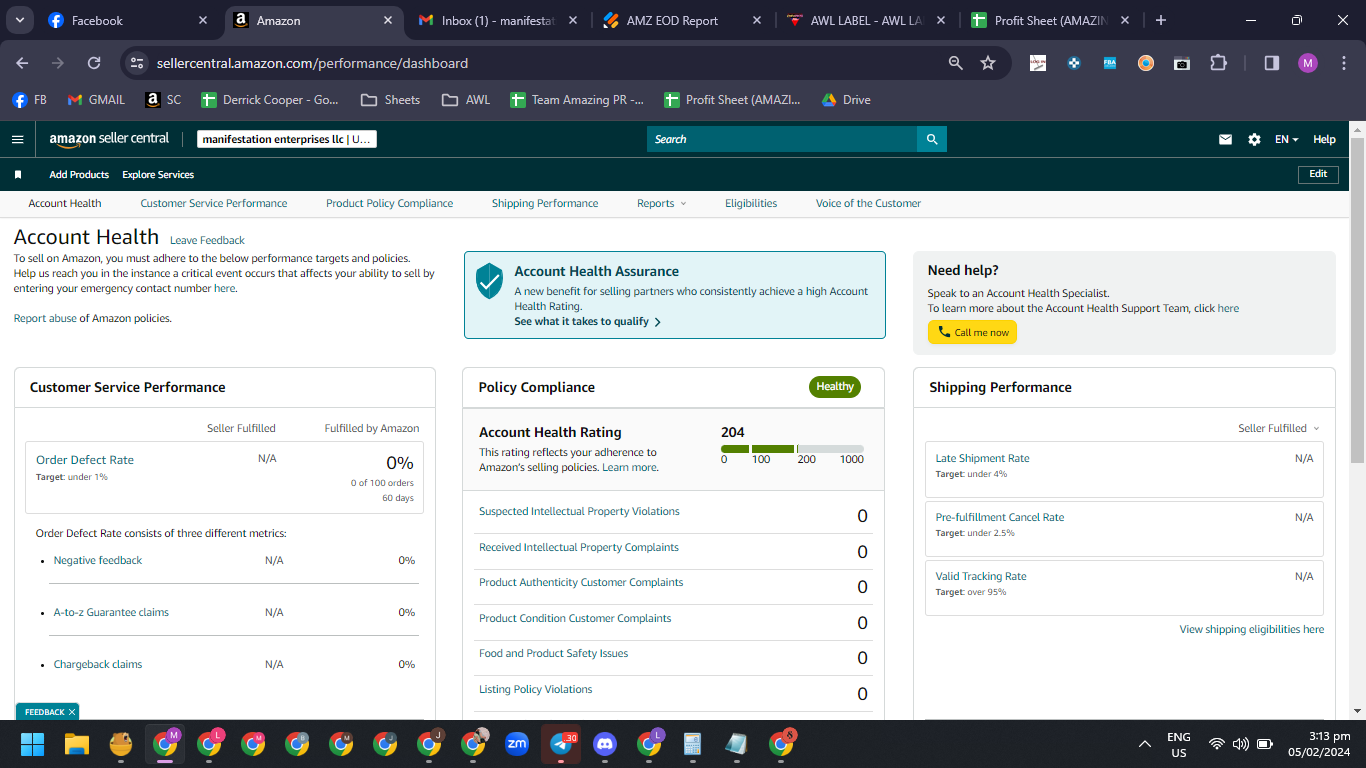Open the Drive bookmark
This screenshot has width=1366, height=768.
[x=846, y=100]
